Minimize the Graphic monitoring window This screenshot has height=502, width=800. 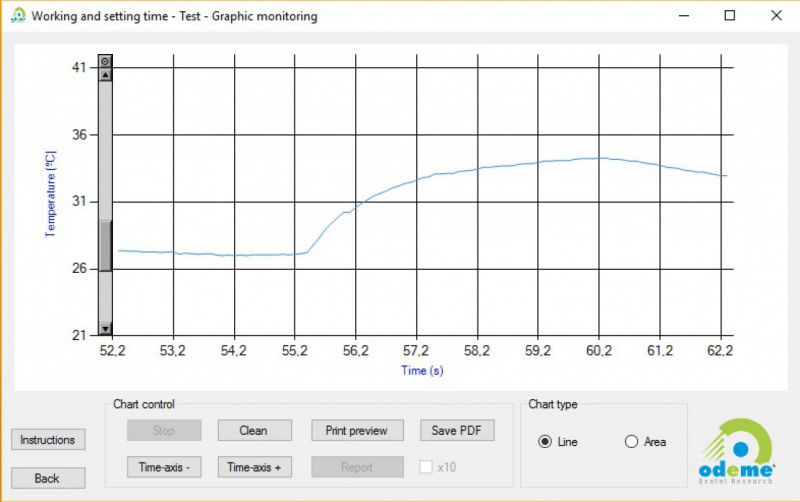(683, 16)
